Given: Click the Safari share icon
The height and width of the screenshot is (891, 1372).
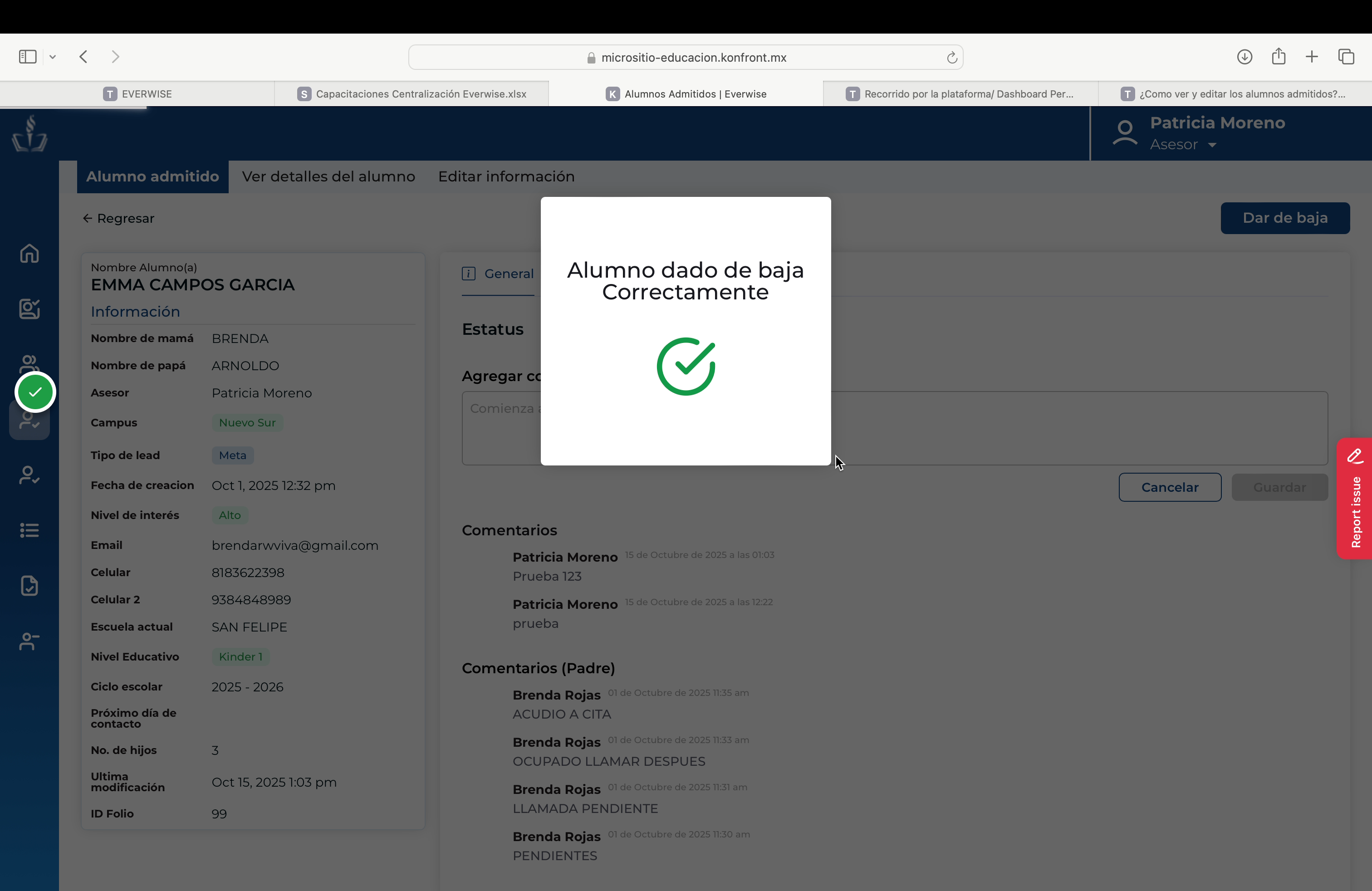Looking at the screenshot, I should coord(1279,56).
